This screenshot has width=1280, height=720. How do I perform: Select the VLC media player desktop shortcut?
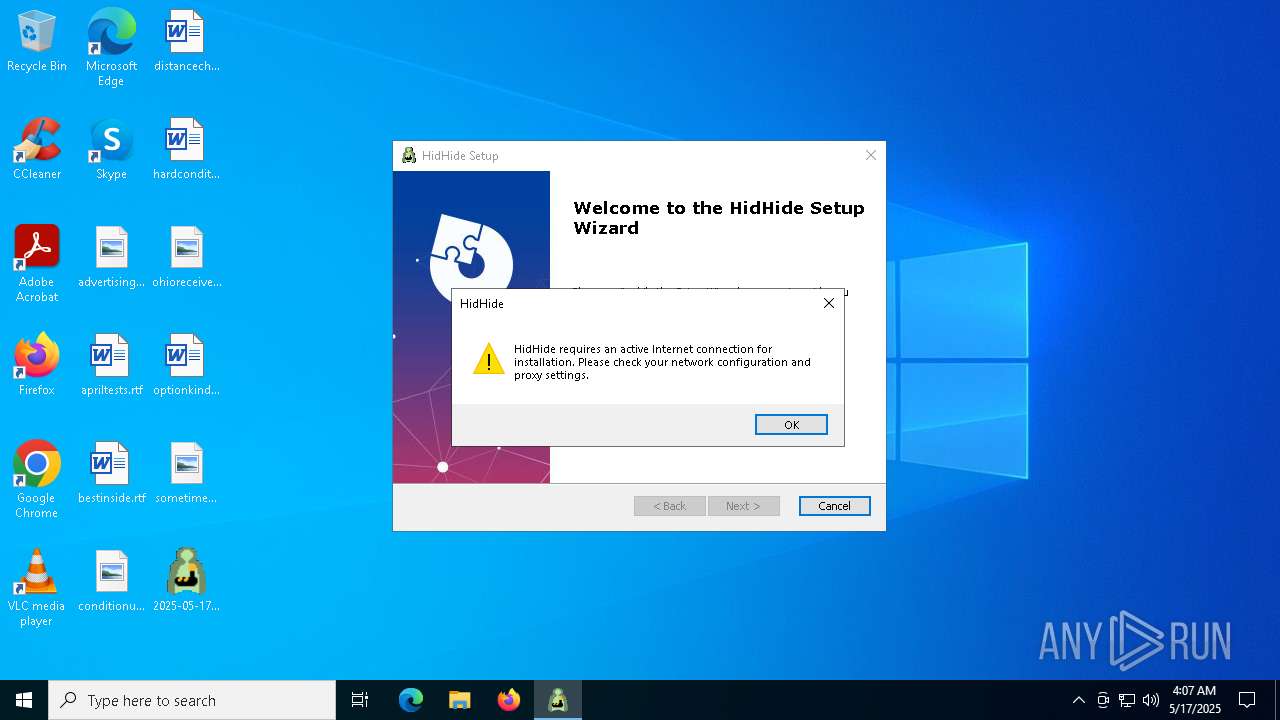37,587
